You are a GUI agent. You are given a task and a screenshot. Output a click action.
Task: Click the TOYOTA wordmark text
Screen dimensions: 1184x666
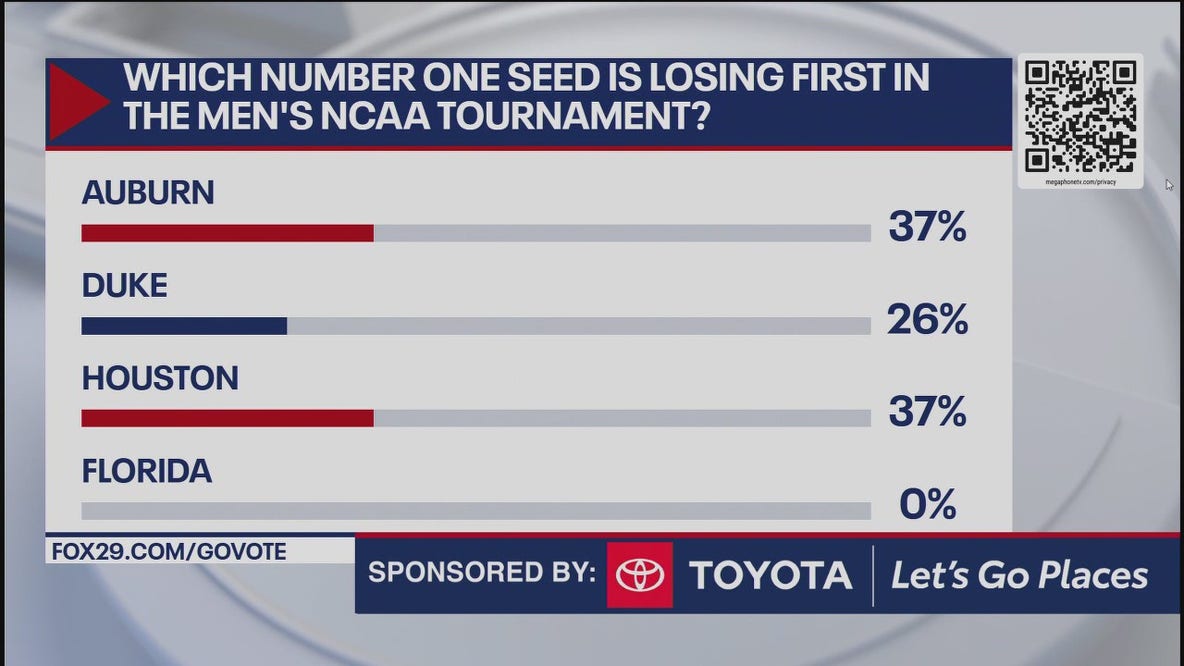pos(770,575)
